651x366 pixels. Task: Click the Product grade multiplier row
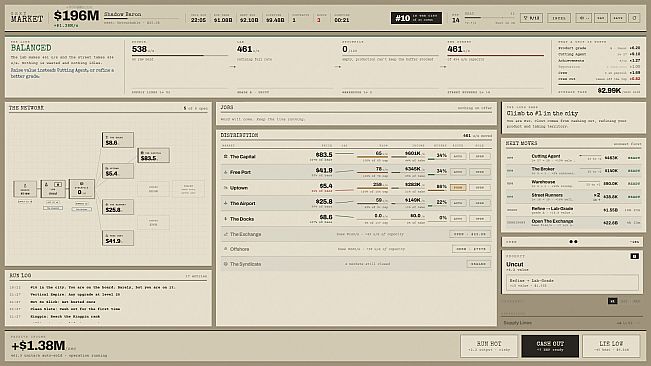point(599,48)
